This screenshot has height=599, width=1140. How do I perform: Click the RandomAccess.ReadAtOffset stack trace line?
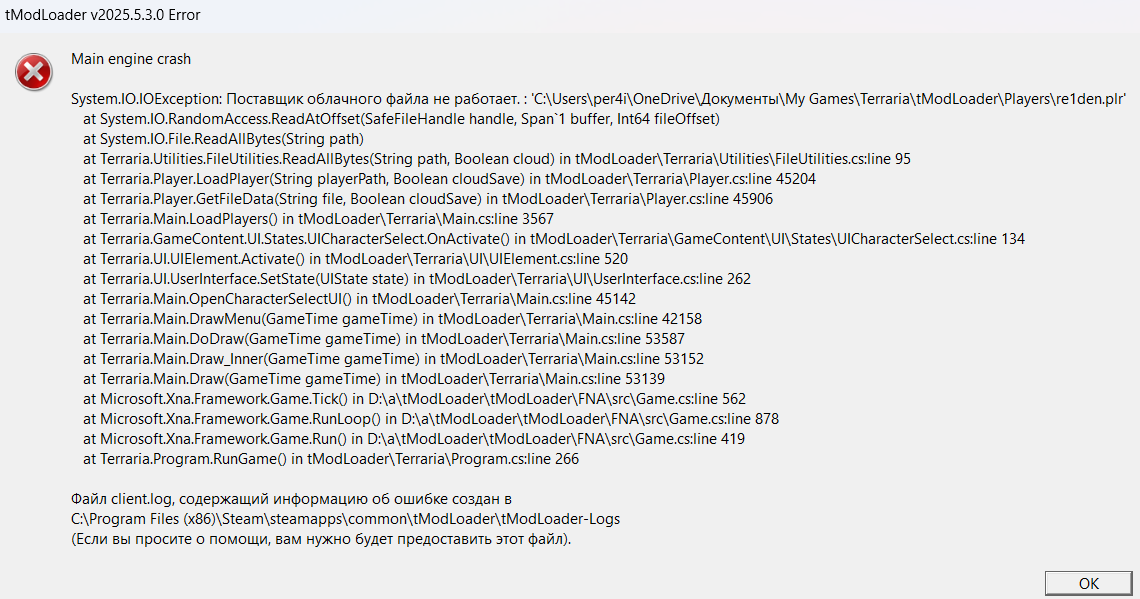(x=402, y=119)
